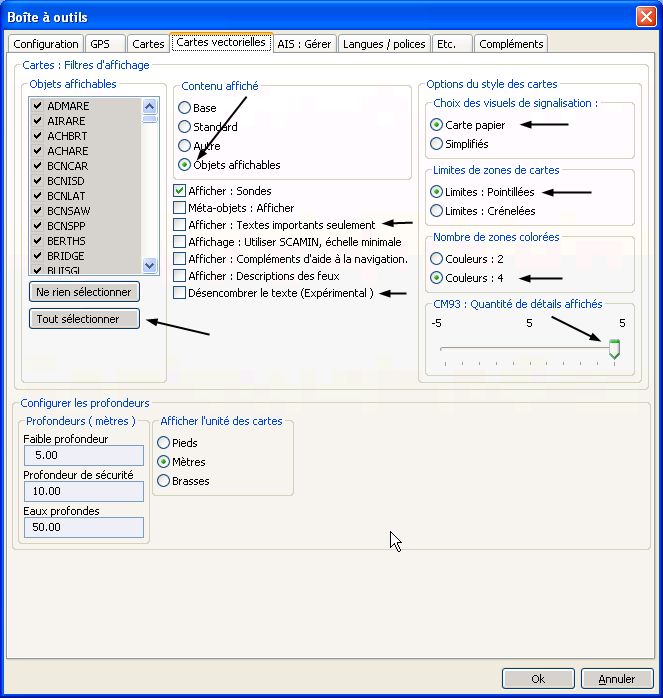Click the Profondeur de sécurité field
This screenshot has height=698, width=663.
82,491
